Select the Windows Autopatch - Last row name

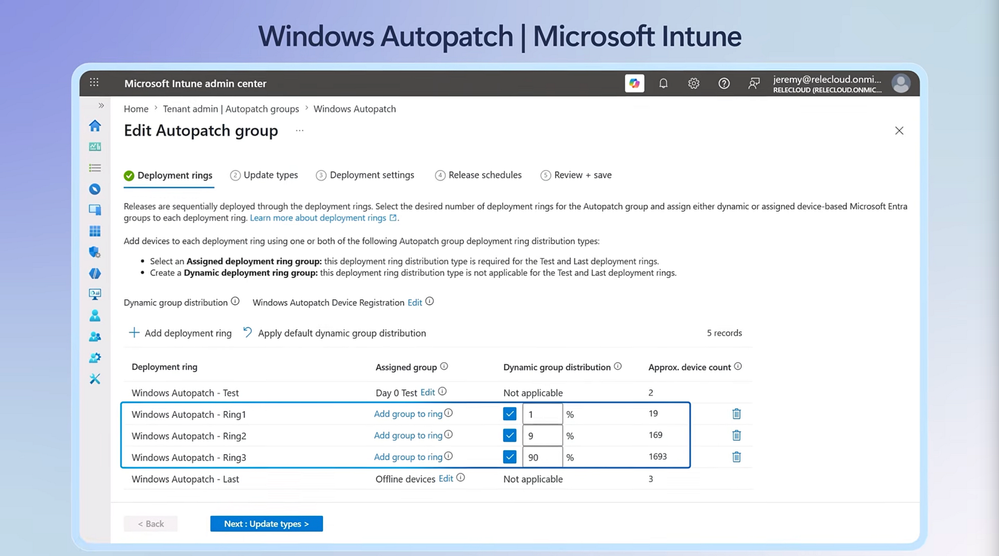point(185,479)
